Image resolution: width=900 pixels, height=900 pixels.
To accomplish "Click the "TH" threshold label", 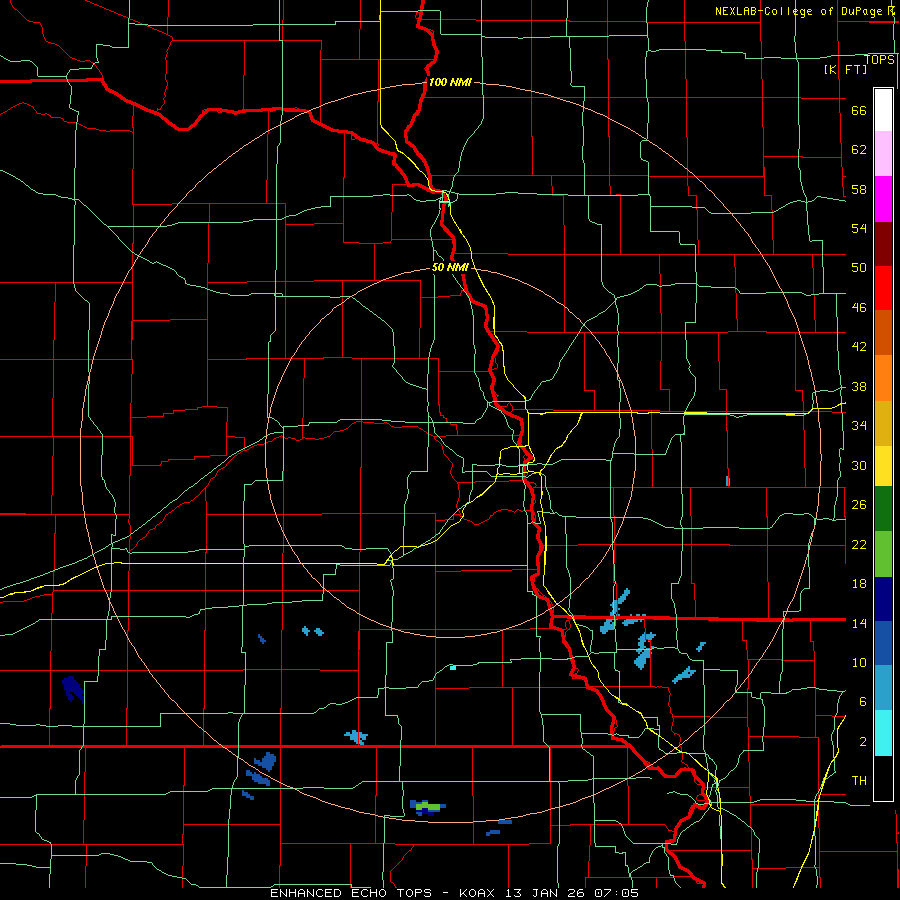I will [859, 781].
